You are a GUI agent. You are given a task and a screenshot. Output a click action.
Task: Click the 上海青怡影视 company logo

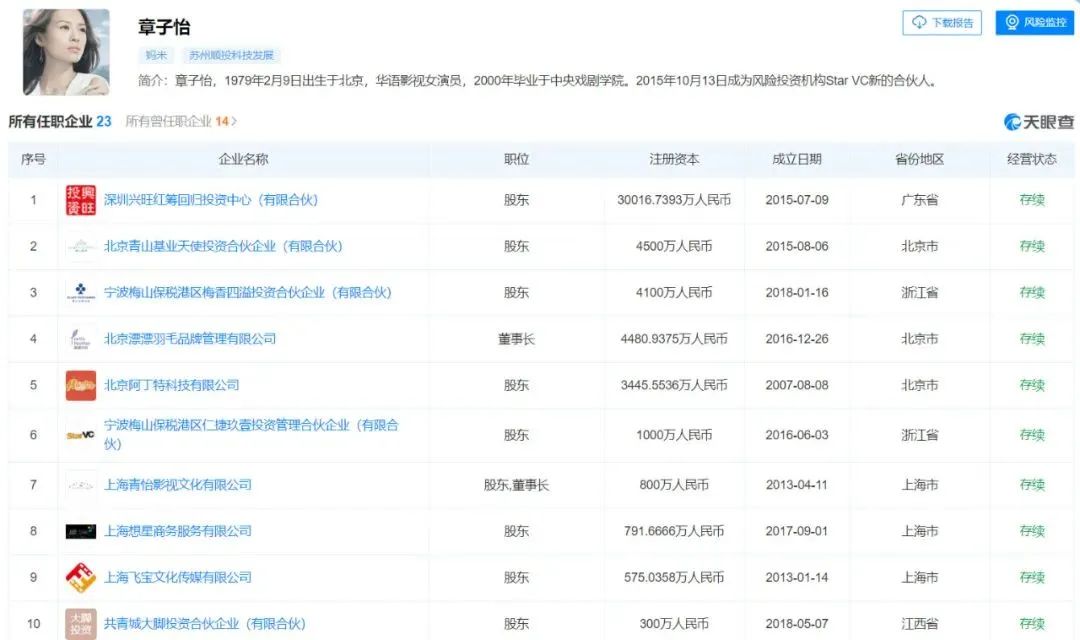(81, 485)
